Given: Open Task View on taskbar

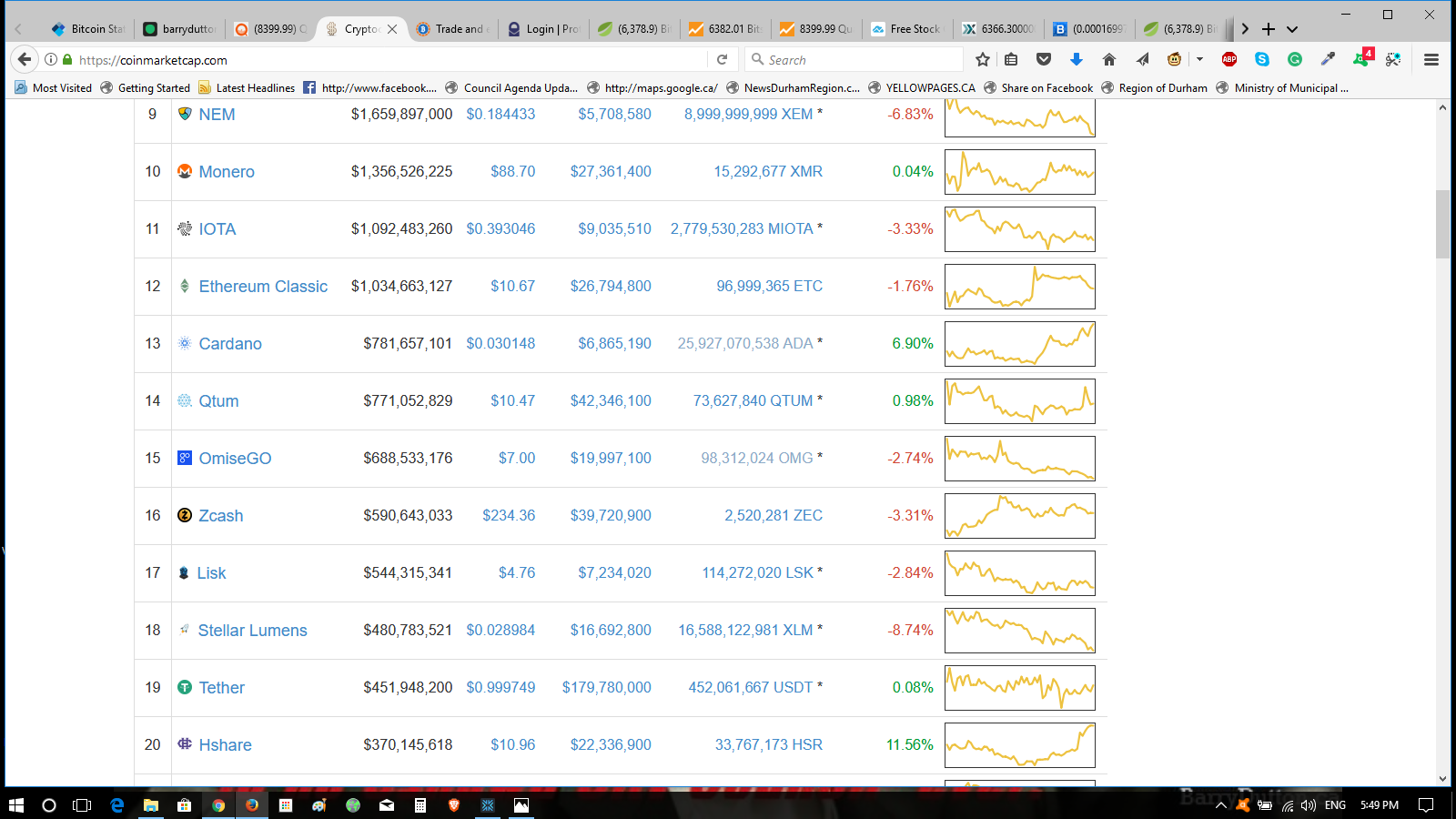Looking at the screenshot, I should point(82,804).
